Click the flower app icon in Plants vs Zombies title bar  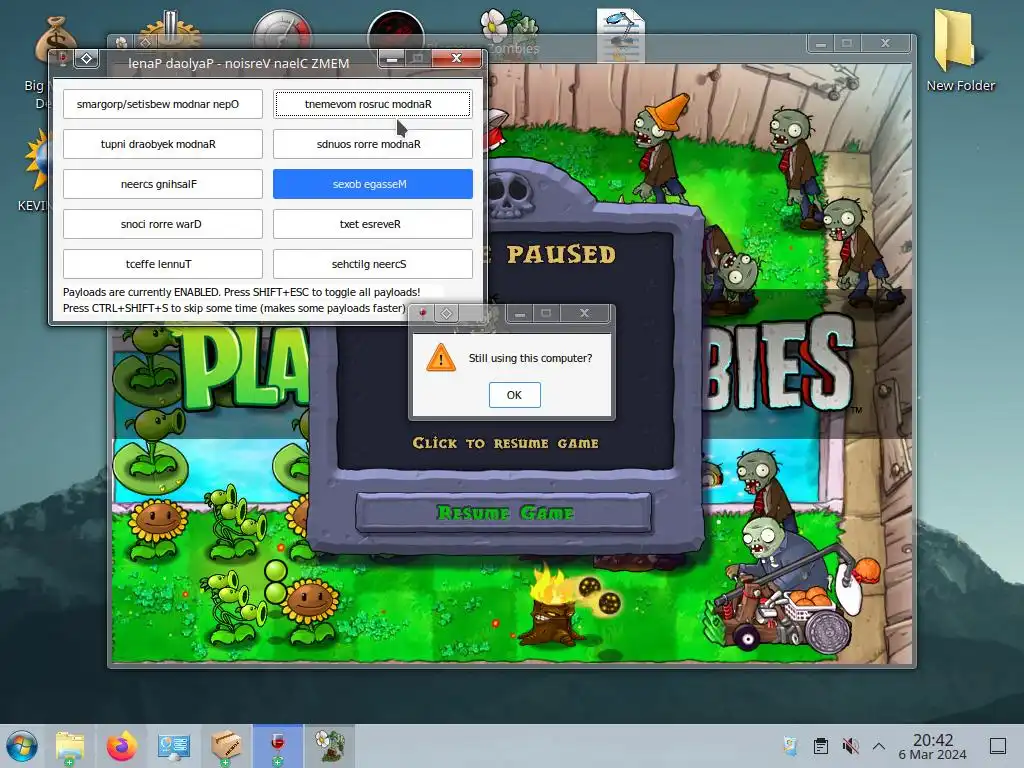(x=121, y=43)
